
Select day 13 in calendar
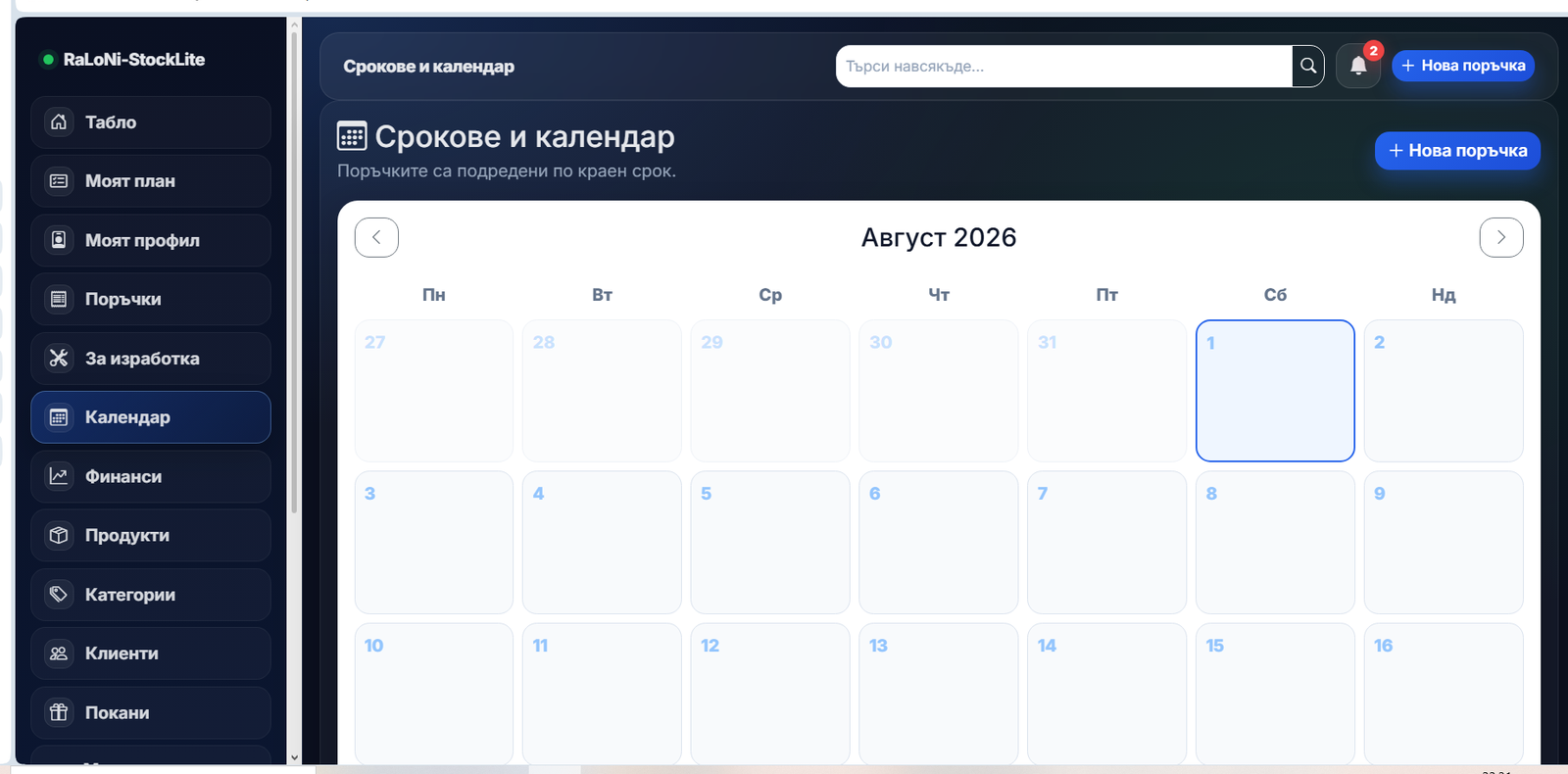pyautogui.click(x=939, y=694)
